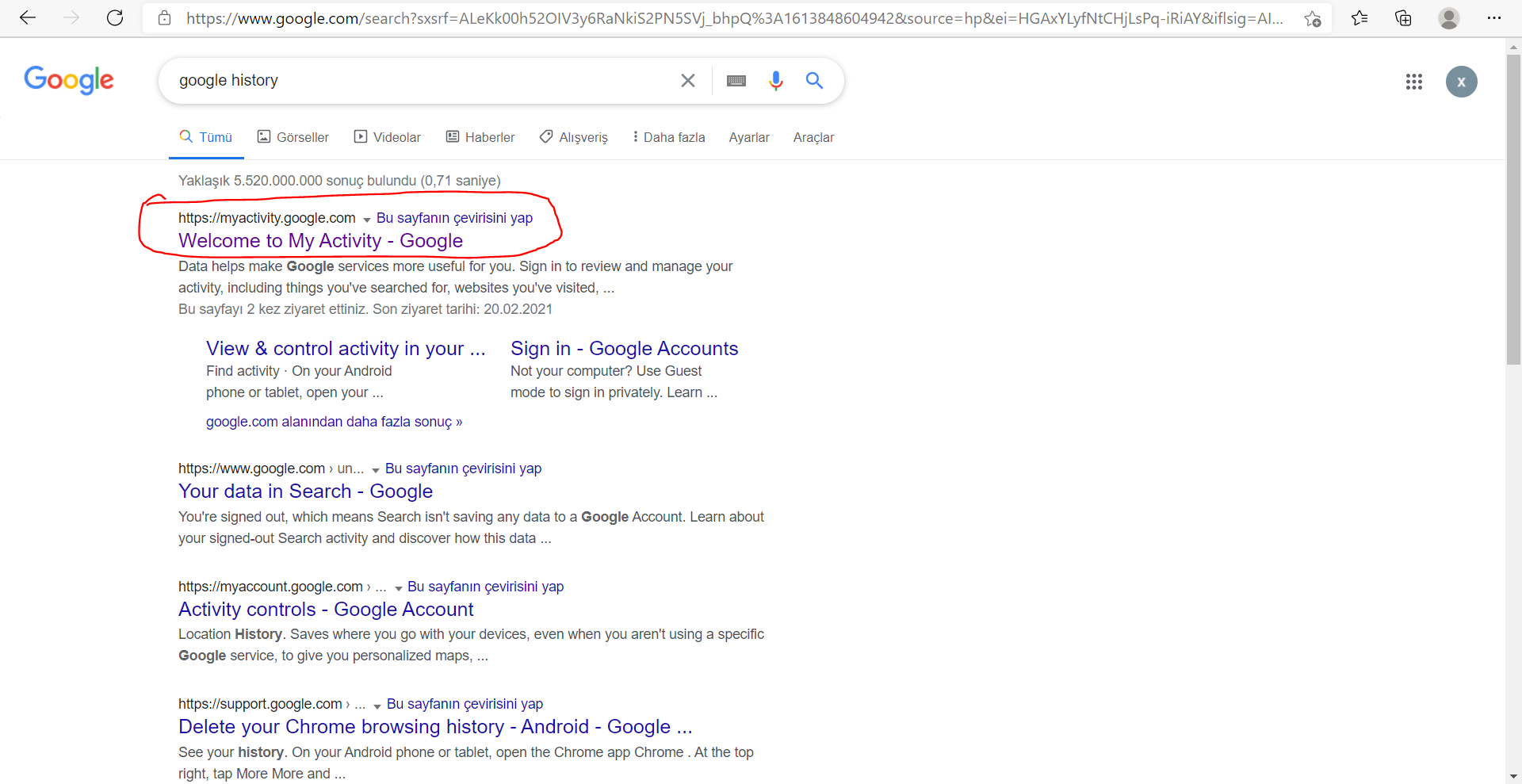The width and height of the screenshot is (1522, 784).
Task: Open Ayarlar search settings
Action: click(x=749, y=137)
